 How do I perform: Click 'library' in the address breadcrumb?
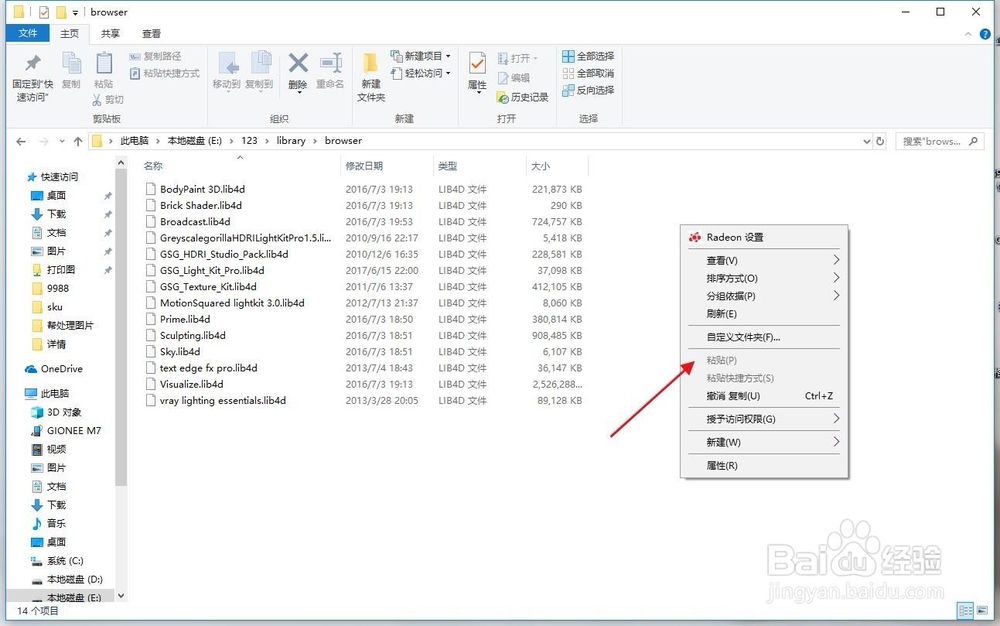(291, 141)
